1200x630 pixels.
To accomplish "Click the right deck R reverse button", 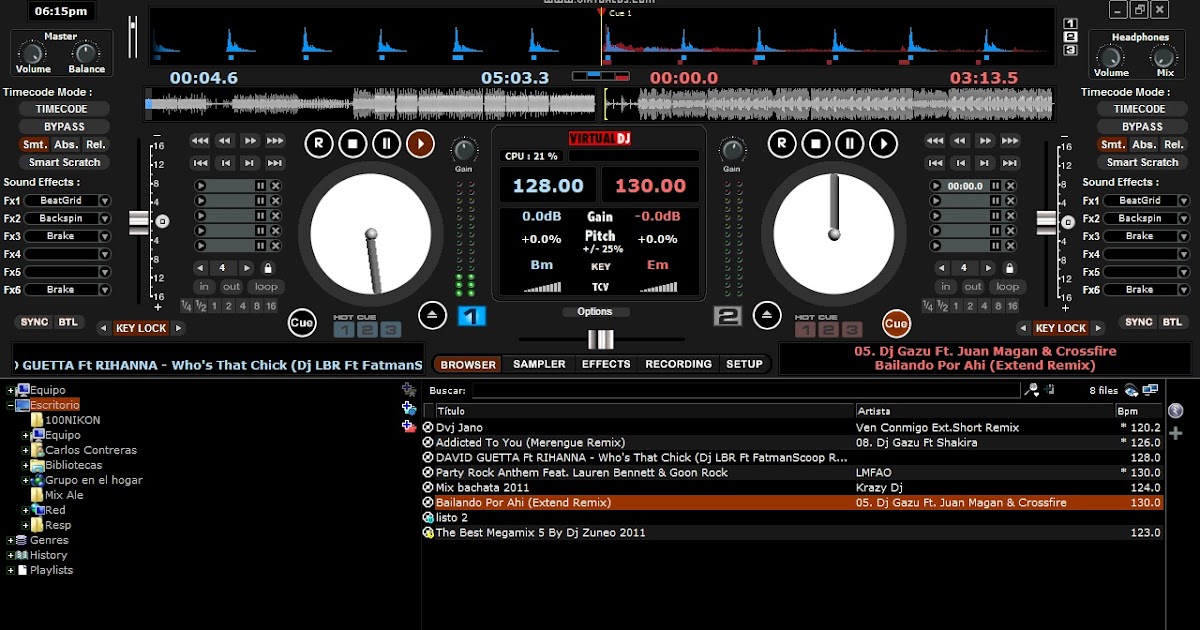I will 781,144.
